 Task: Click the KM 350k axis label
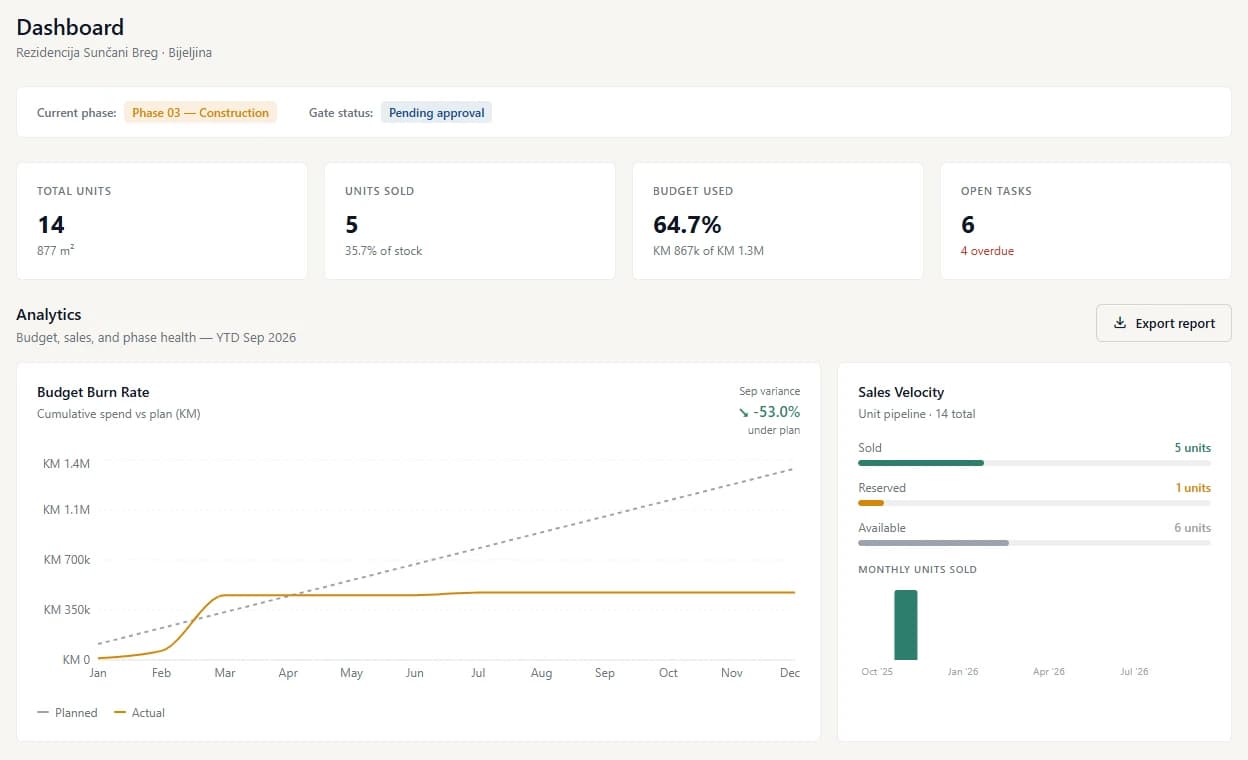[66, 610]
